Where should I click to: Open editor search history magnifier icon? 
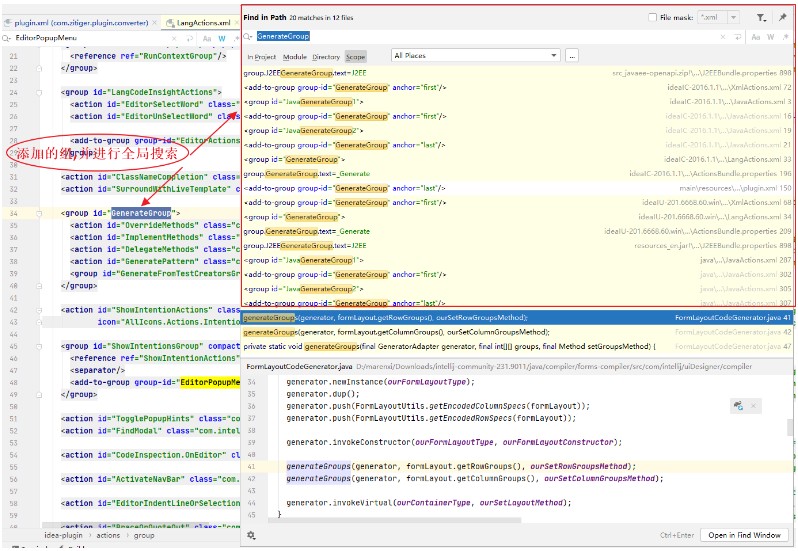pyautogui.click(x=7, y=38)
